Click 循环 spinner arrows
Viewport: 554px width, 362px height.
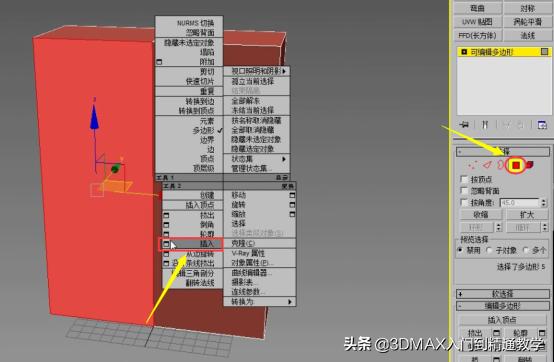coord(545,227)
